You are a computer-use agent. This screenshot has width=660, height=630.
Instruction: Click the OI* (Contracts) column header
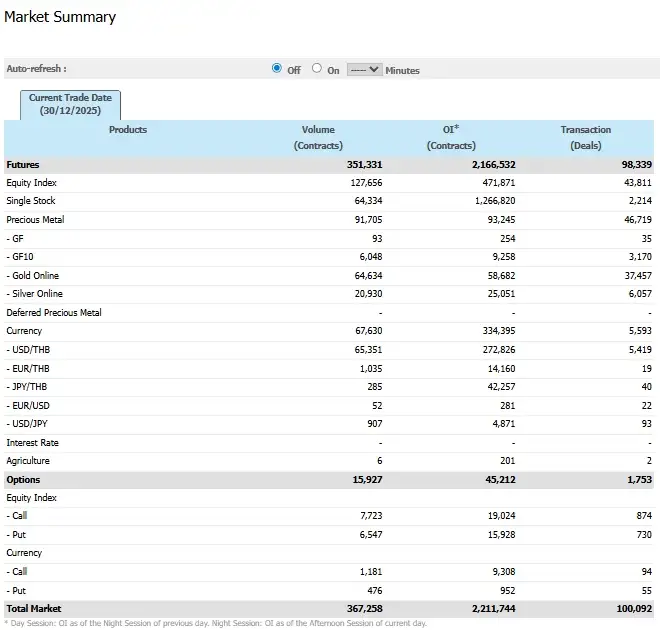(450, 138)
